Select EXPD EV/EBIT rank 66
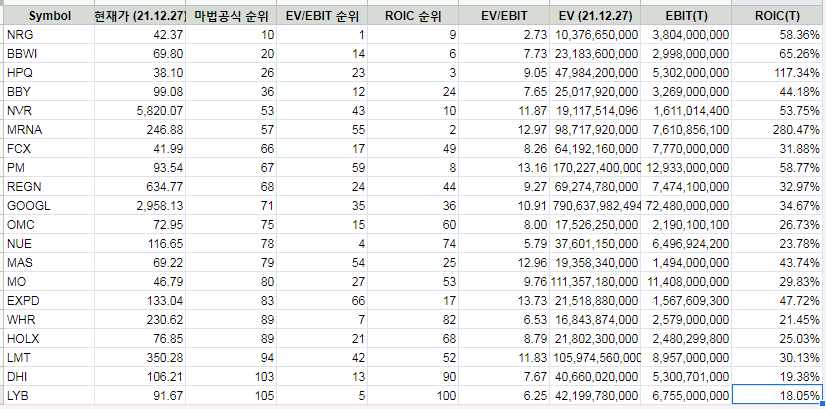This screenshot has height=409, width=826. point(322,300)
